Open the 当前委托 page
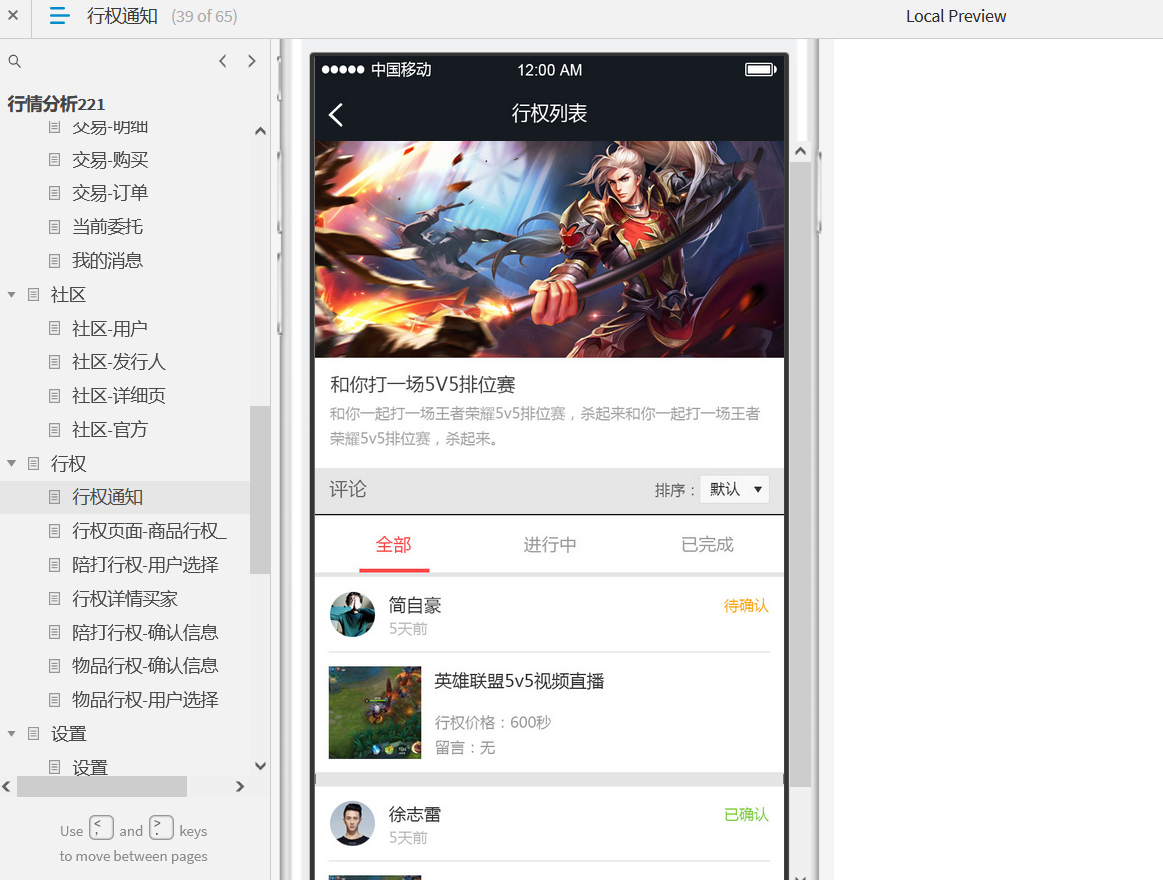Viewport: 1163px width, 880px height. 108,227
